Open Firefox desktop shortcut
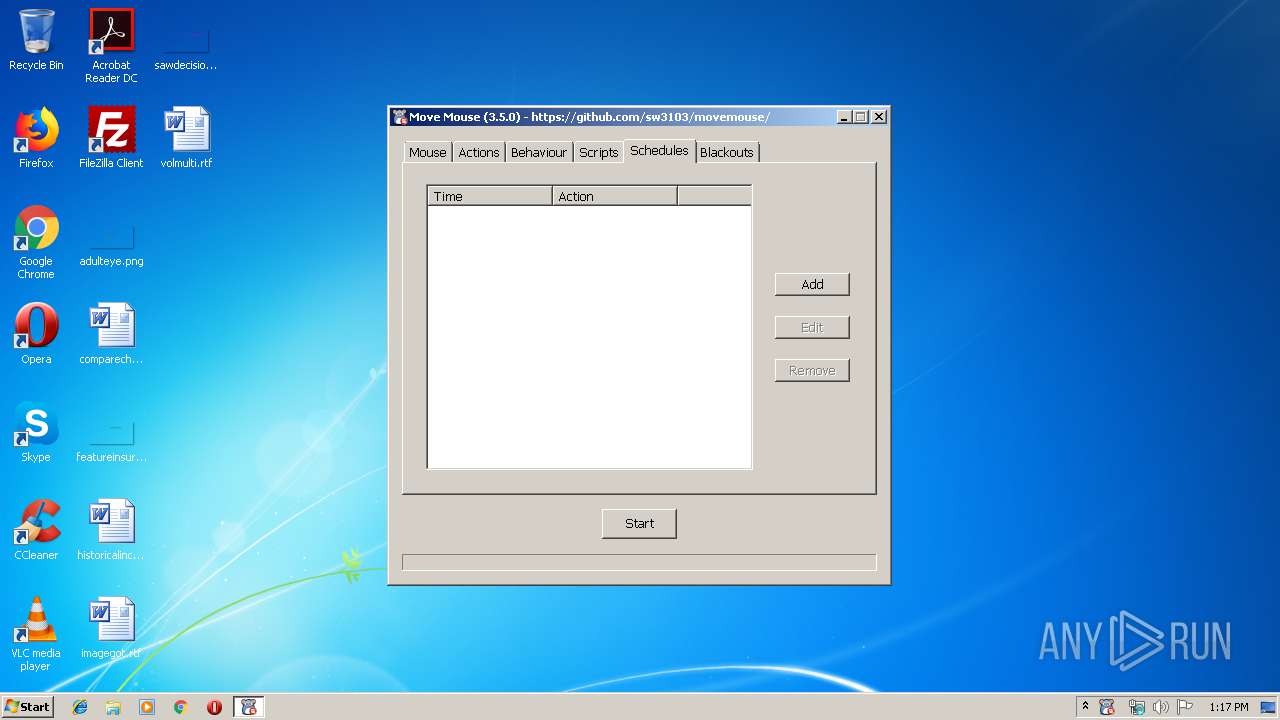The width and height of the screenshot is (1280, 720). [36, 138]
